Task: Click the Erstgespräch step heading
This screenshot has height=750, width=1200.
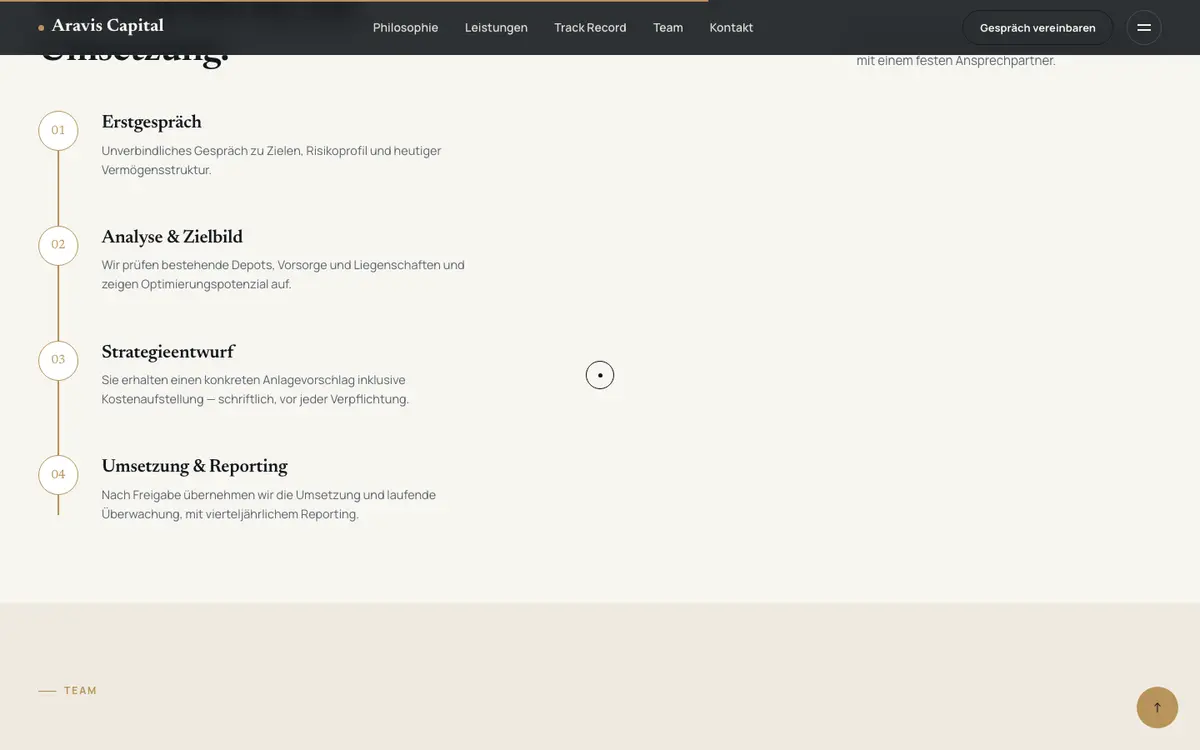Action: click(152, 122)
